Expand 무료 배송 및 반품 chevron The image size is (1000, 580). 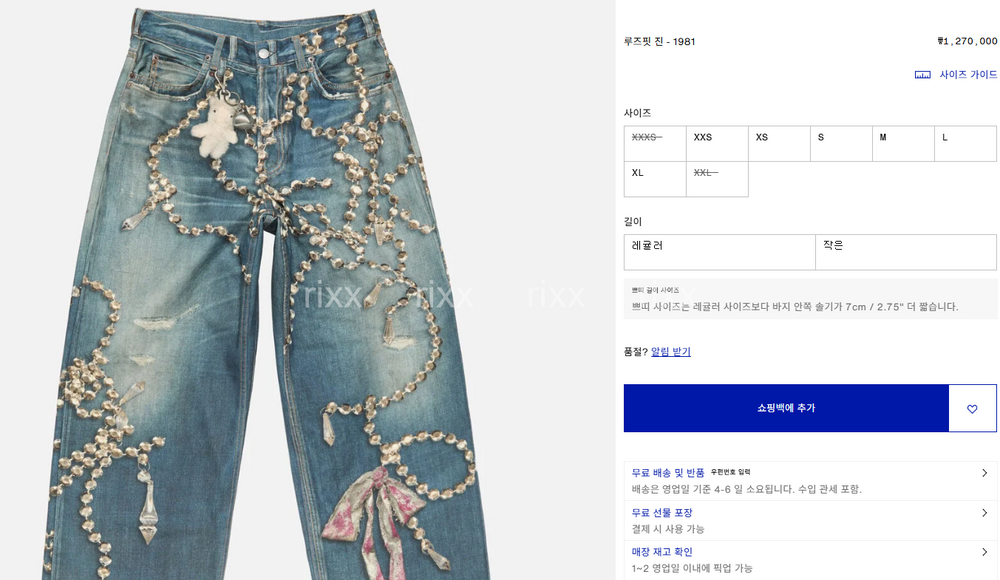984,473
